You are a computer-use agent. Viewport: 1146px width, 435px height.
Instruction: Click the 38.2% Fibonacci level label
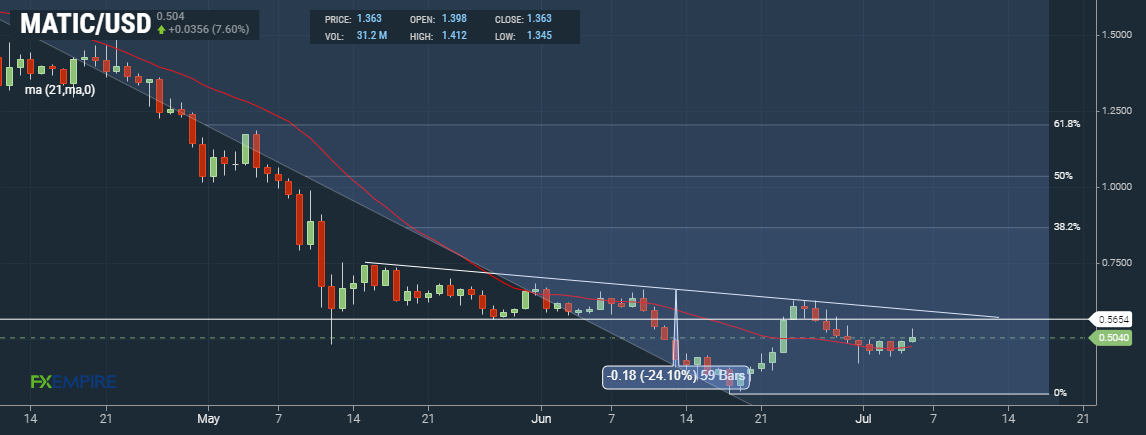tap(1067, 227)
